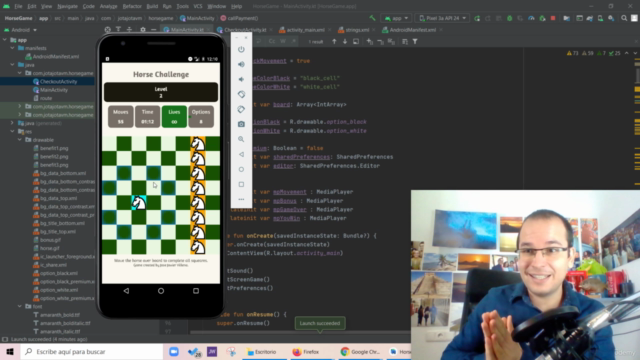Lower emulator volume with volume down icon

pyautogui.click(x=241, y=79)
